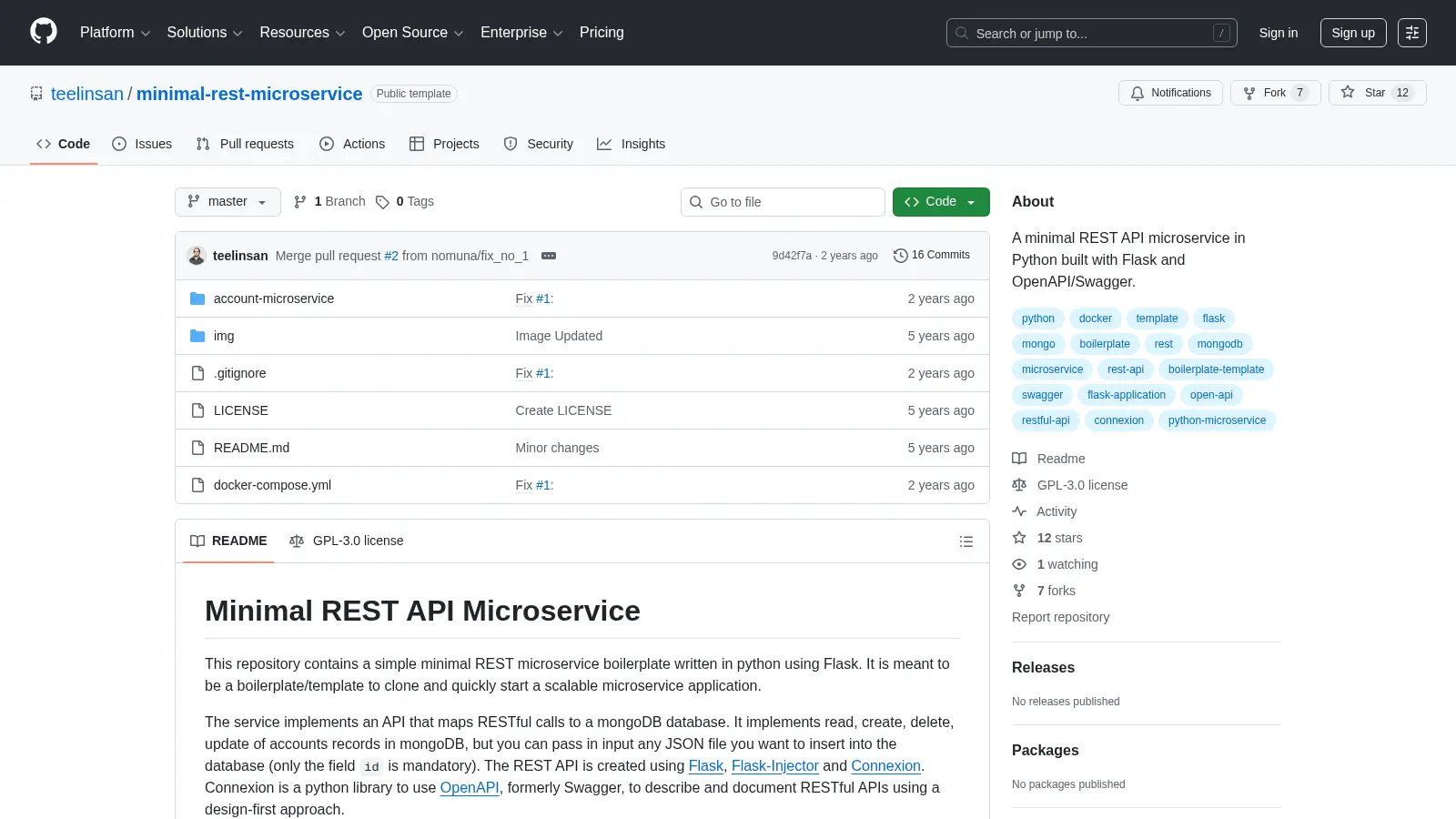
Task: Switch to the Issues tab
Action: coord(142,144)
